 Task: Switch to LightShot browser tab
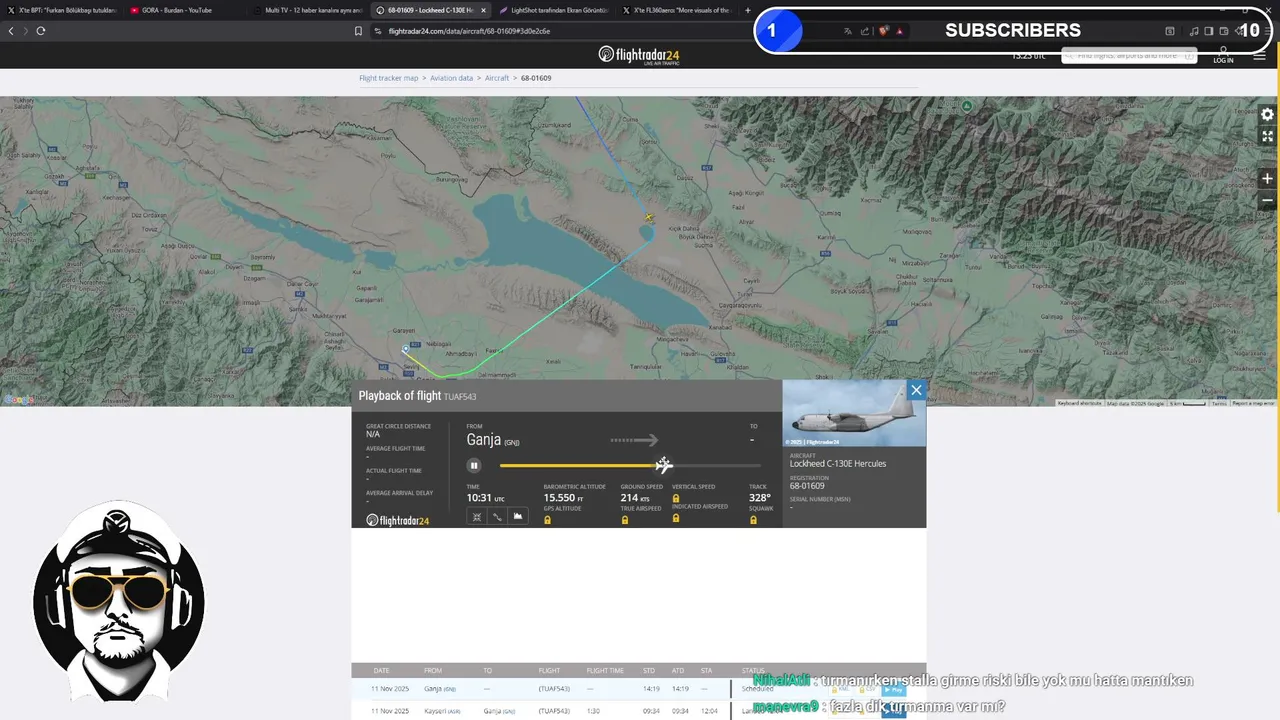[553, 10]
